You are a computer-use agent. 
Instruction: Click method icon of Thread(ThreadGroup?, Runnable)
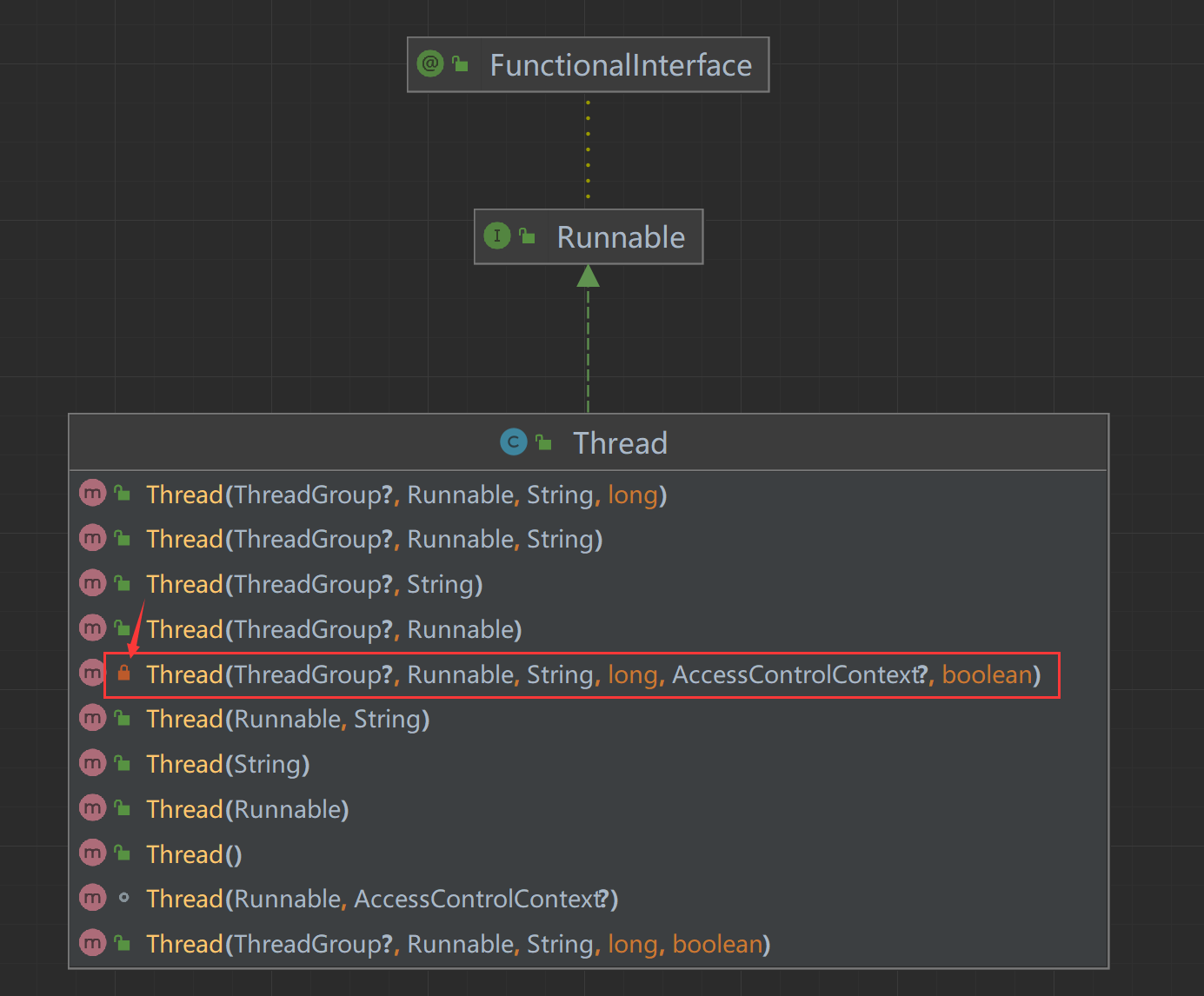[x=92, y=628]
